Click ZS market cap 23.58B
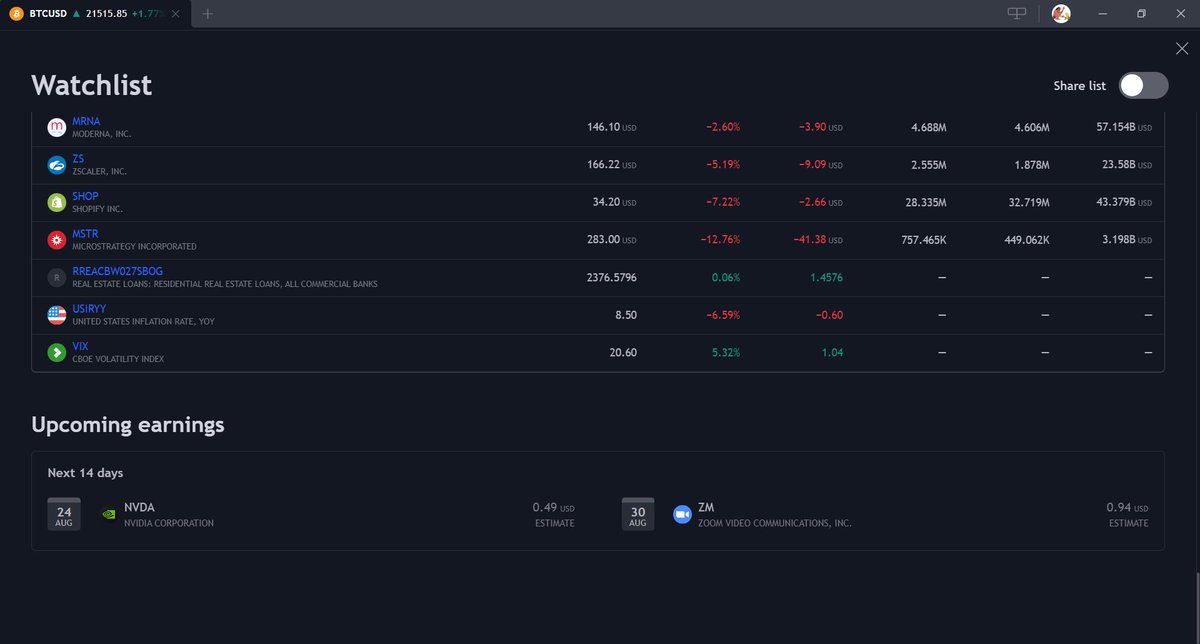 (x=1127, y=165)
